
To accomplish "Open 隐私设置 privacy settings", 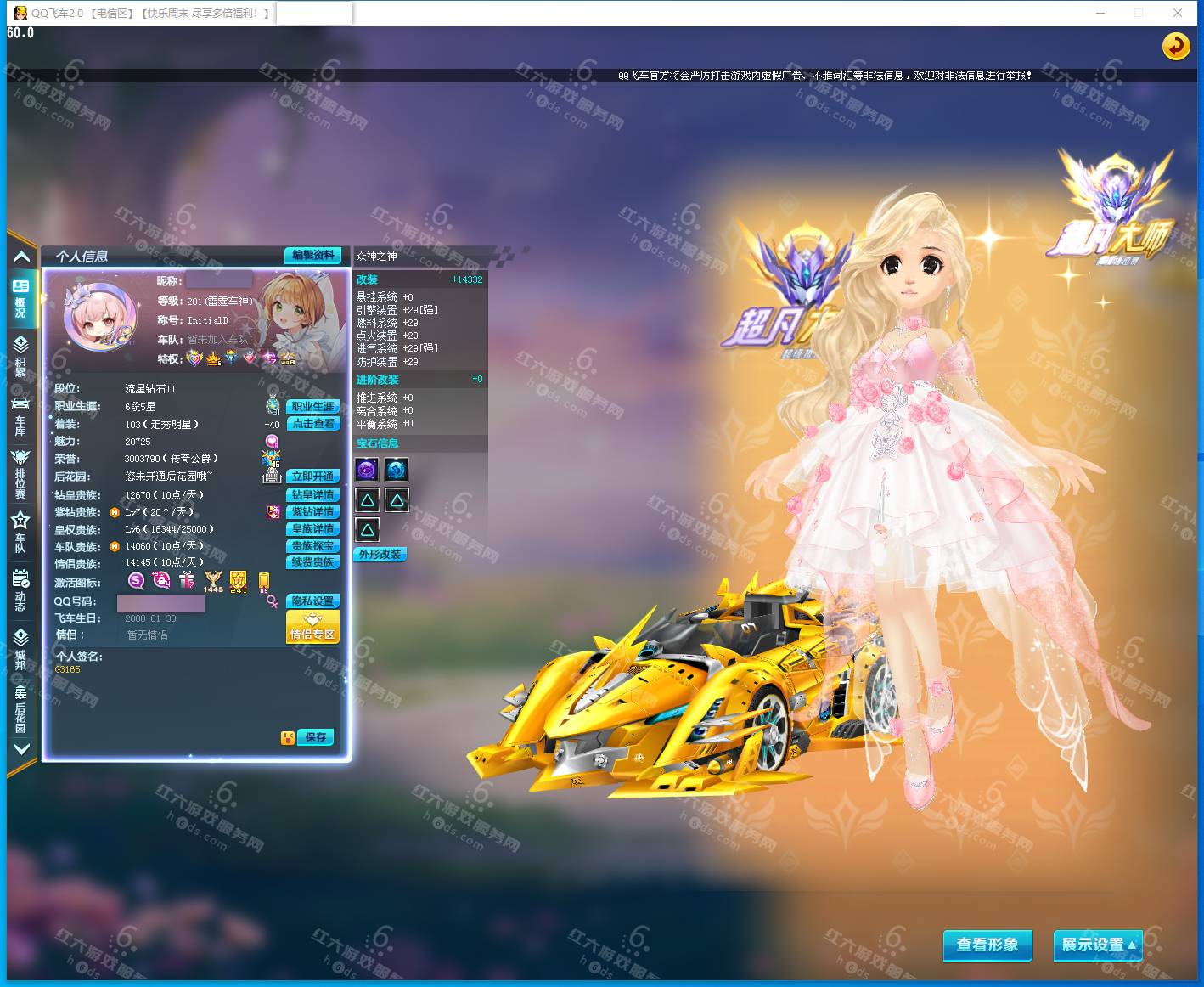I will click(312, 601).
